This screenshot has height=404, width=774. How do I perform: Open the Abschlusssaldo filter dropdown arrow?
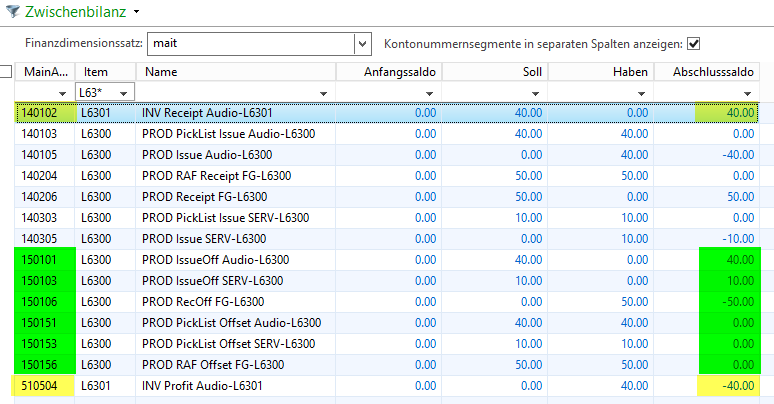tap(746, 93)
